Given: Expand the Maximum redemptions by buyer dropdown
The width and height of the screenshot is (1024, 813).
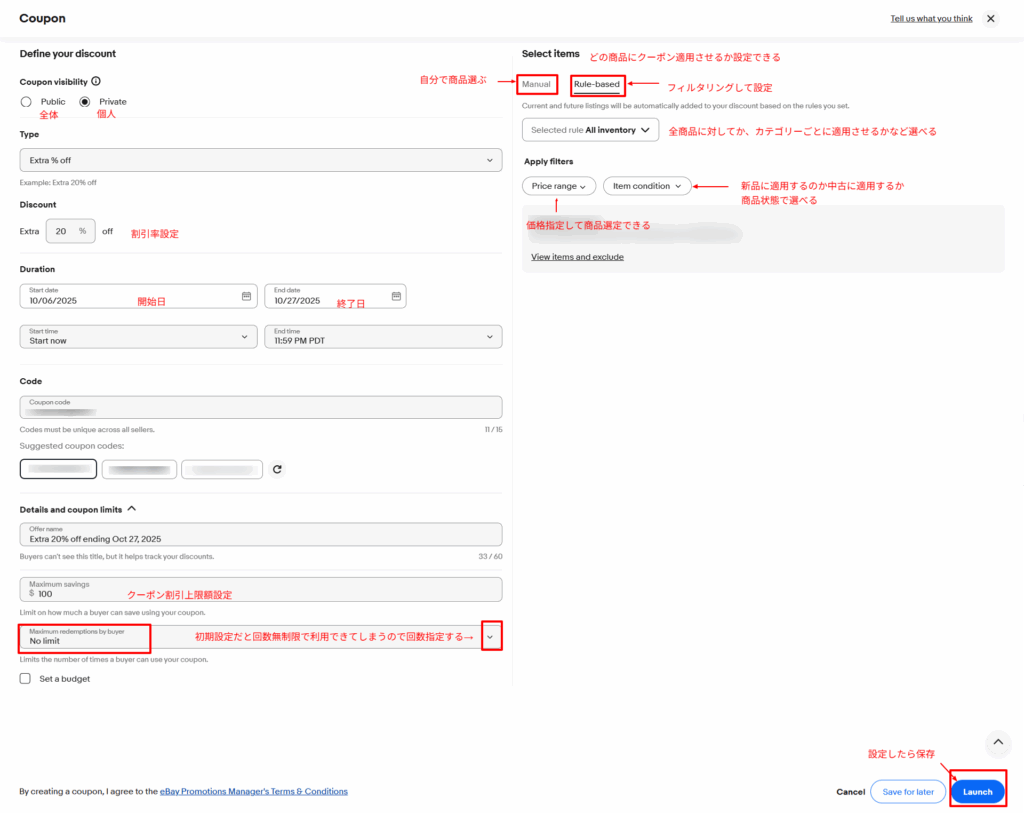Looking at the screenshot, I should point(490,637).
